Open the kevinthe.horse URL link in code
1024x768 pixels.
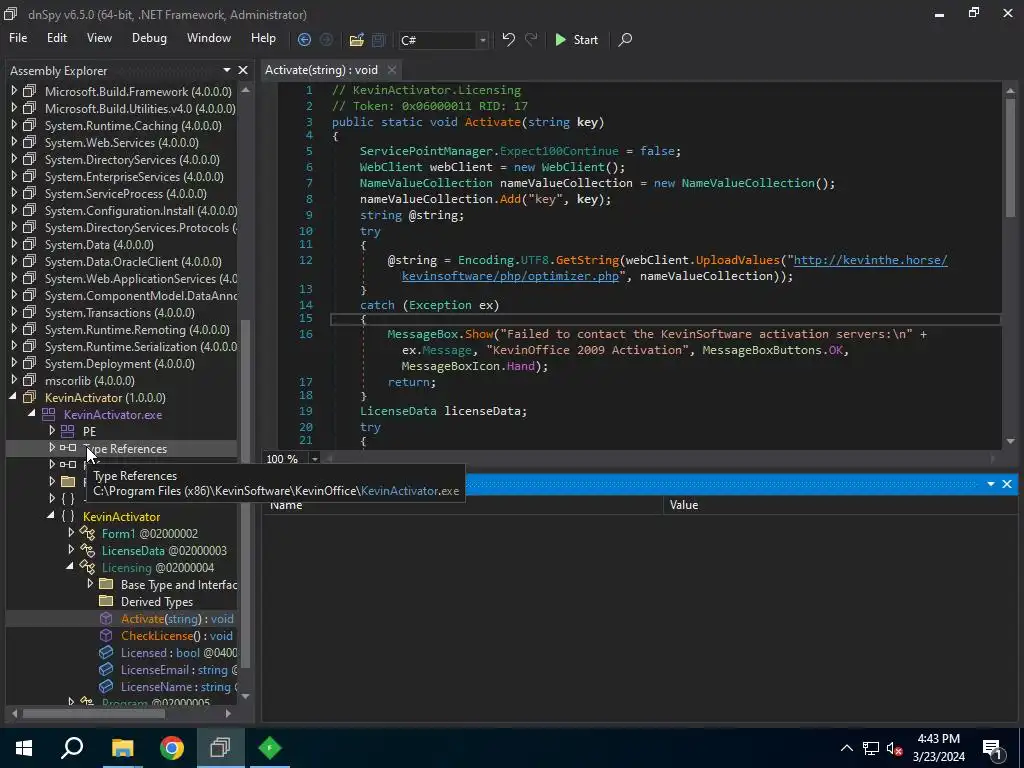pyautogui.click(x=871, y=260)
